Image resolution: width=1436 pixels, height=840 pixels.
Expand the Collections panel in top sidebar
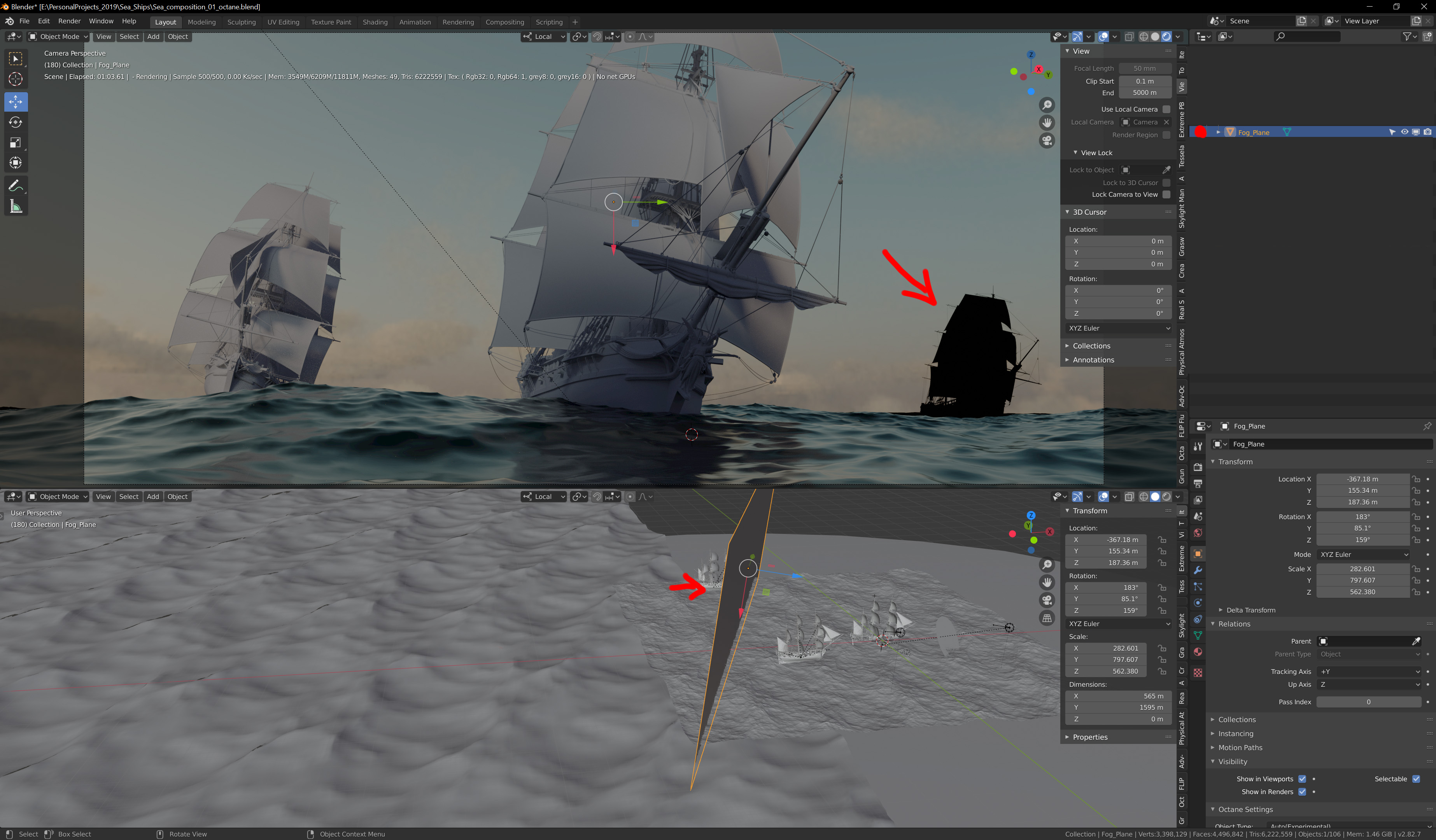1091,346
